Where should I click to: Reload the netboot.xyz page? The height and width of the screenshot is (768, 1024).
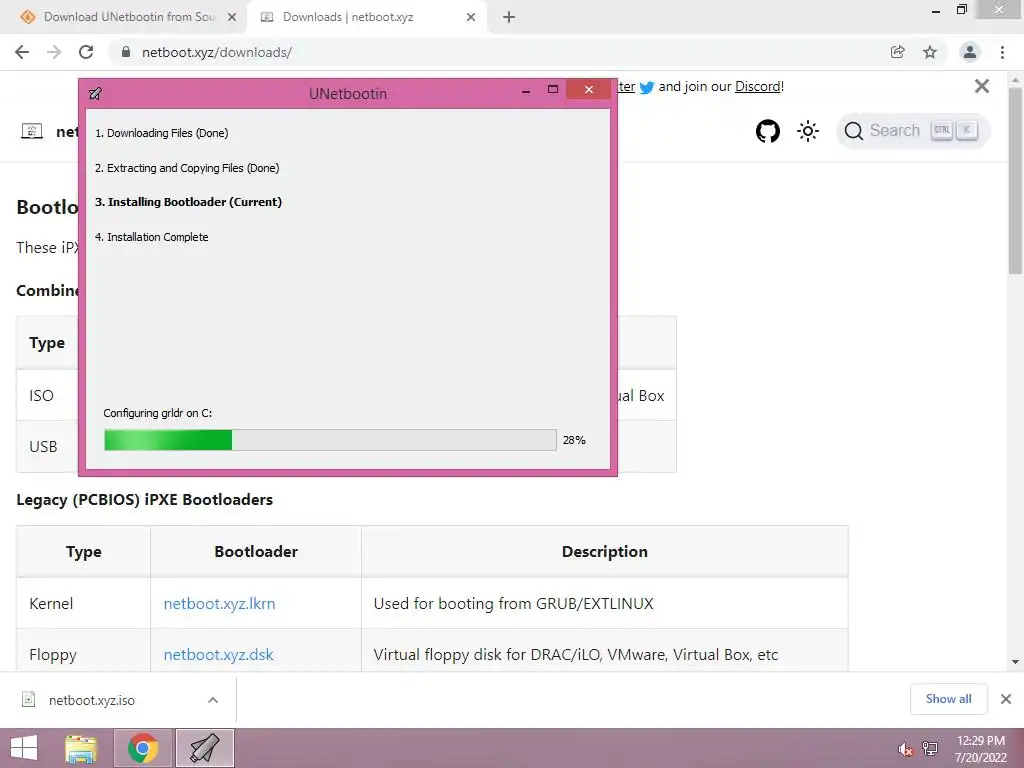tap(86, 52)
